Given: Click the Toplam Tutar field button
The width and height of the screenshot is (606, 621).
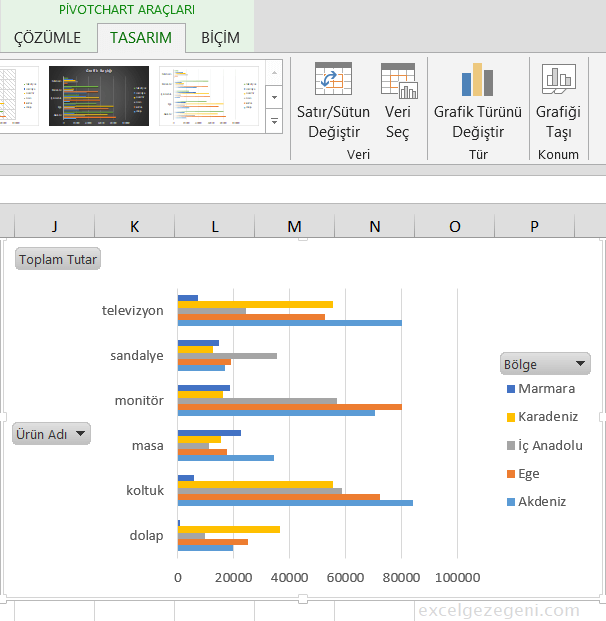Looking at the screenshot, I should [58, 259].
